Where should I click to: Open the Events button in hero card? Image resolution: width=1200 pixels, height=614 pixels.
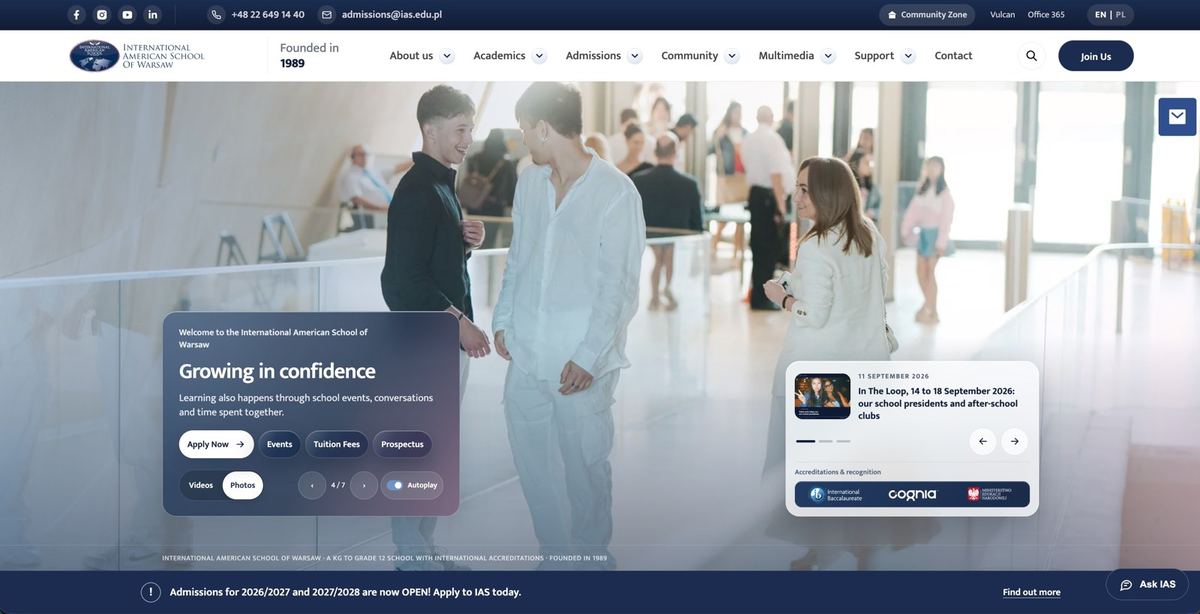280,444
